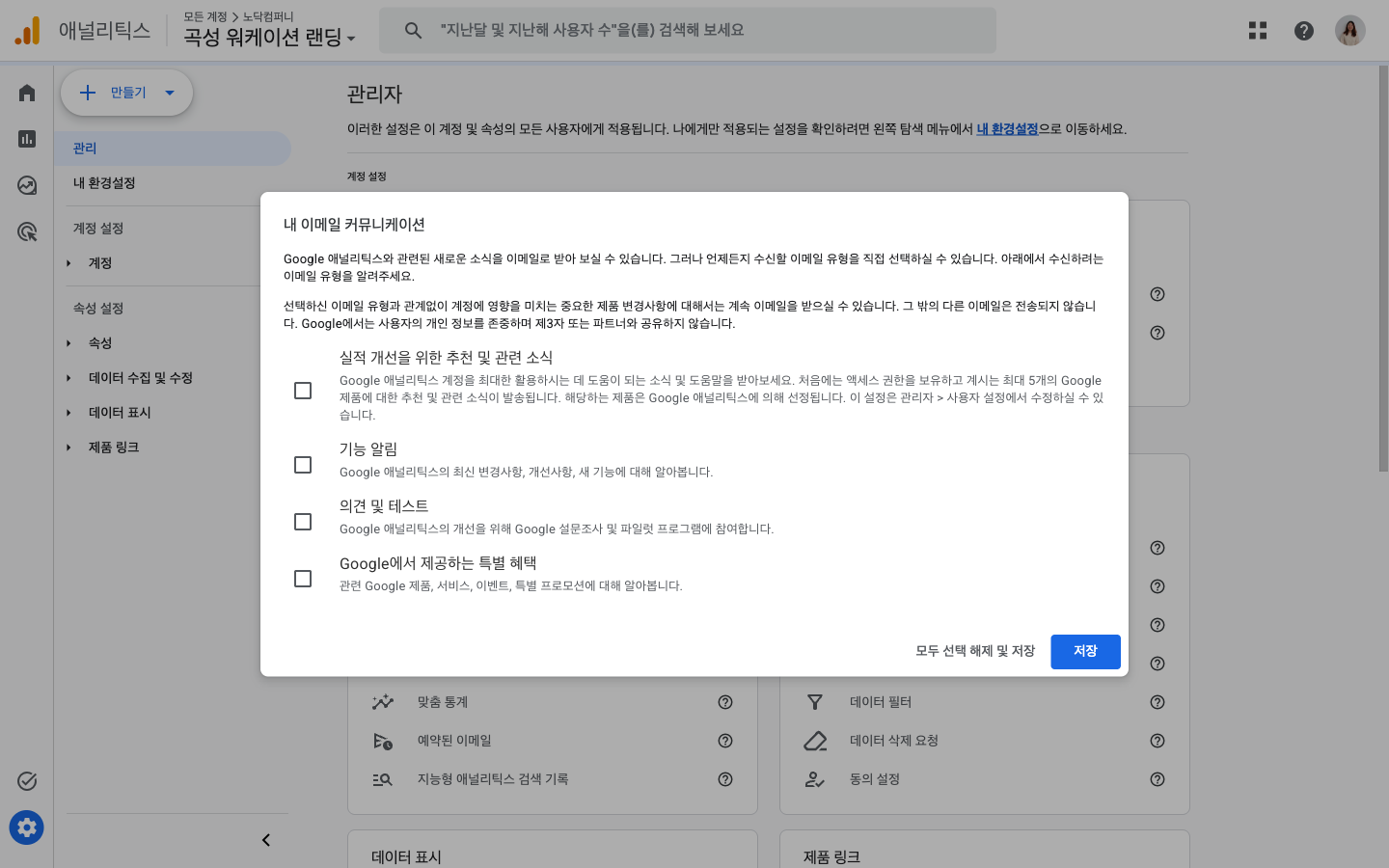Open the Home icon in left sidebar
The width and height of the screenshot is (1389, 868).
pos(27,93)
